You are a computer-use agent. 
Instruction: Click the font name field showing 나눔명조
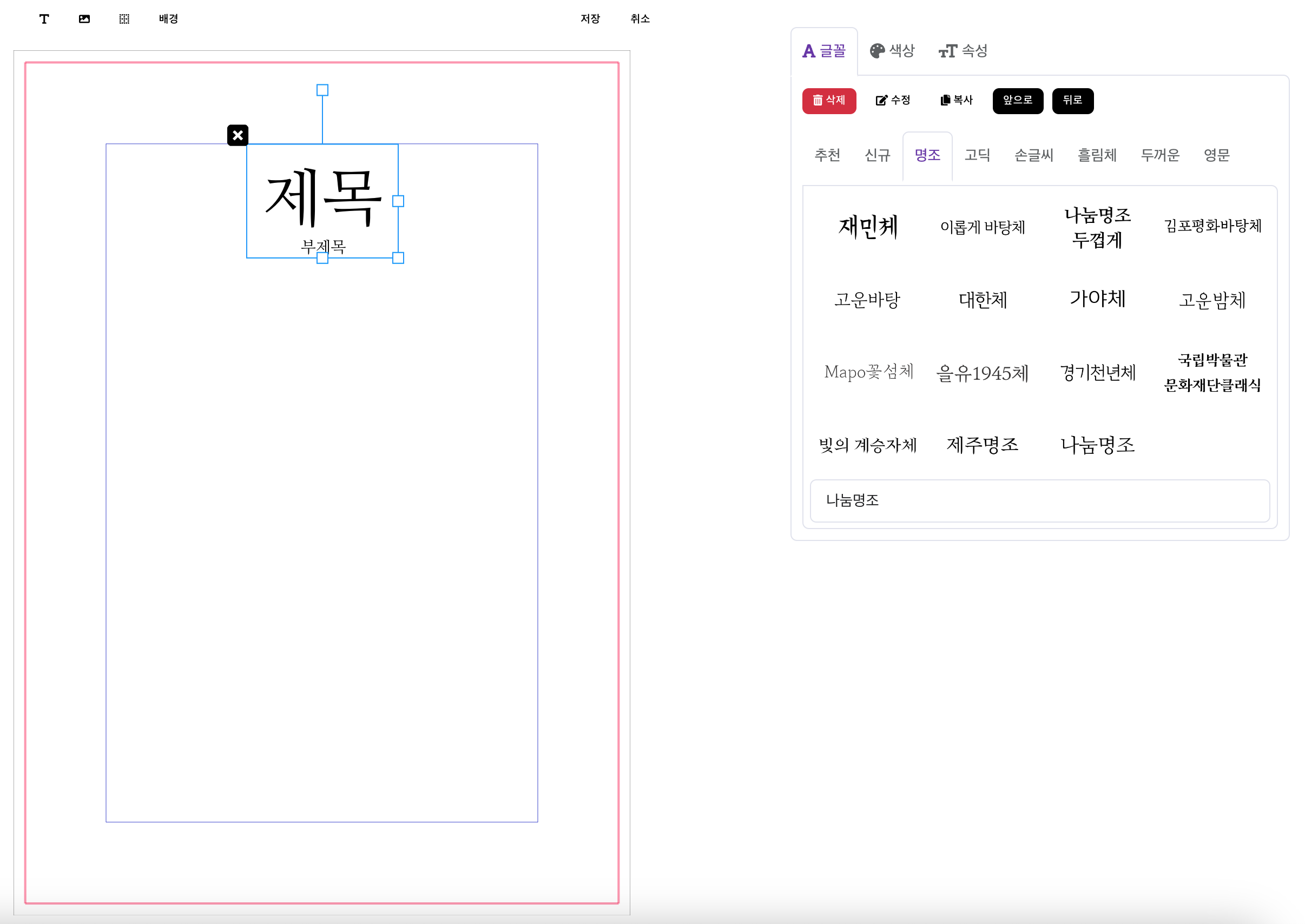coord(1039,500)
